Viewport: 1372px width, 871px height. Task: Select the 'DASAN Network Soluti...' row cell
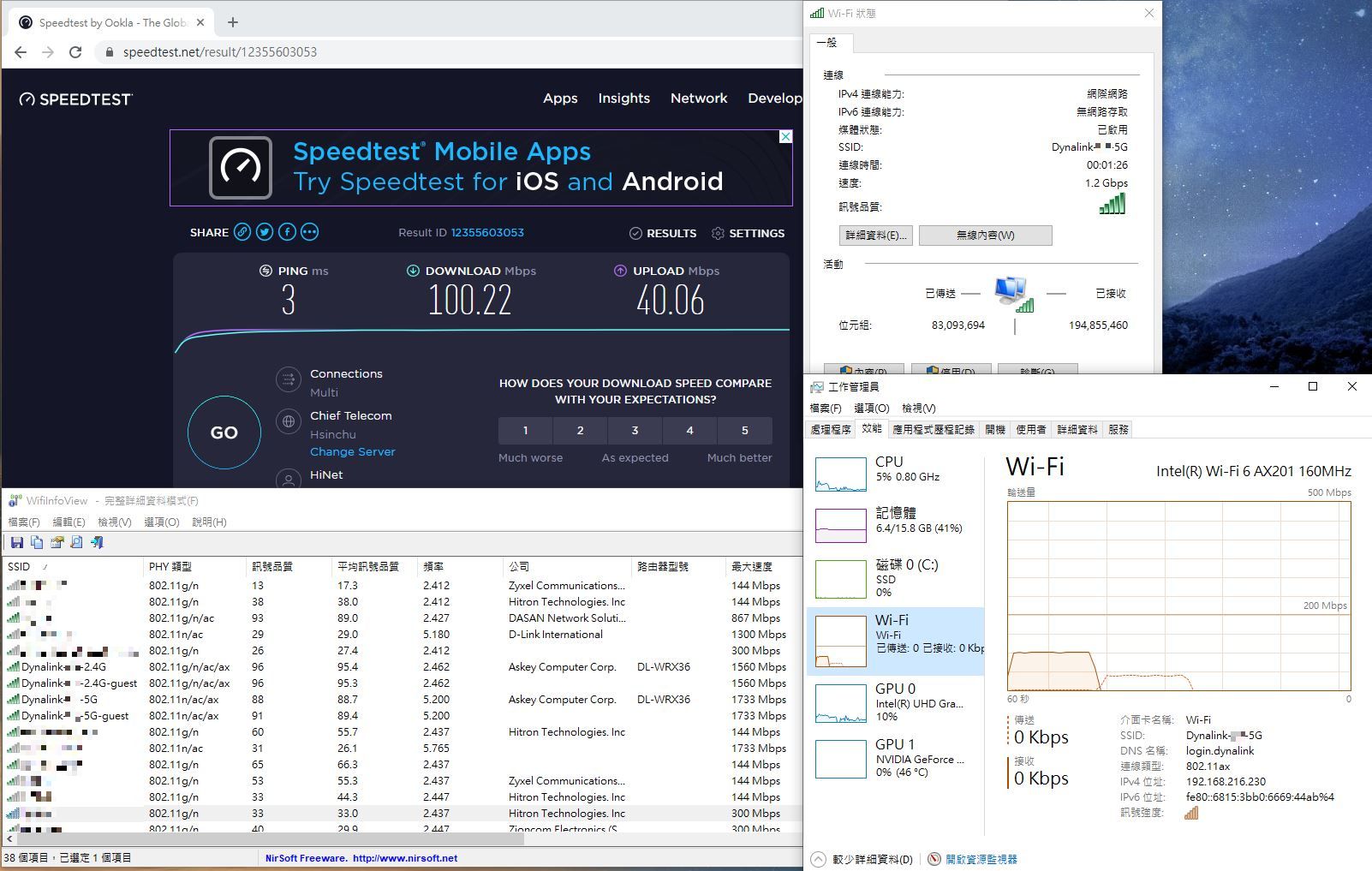[x=567, y=618]
